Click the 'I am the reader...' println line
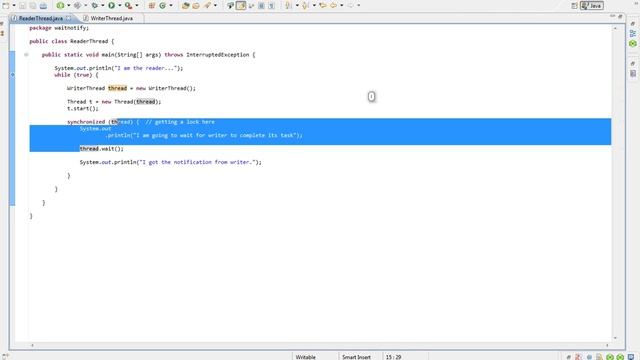This screenshot has width=640, height=360. tap(119, 68)
